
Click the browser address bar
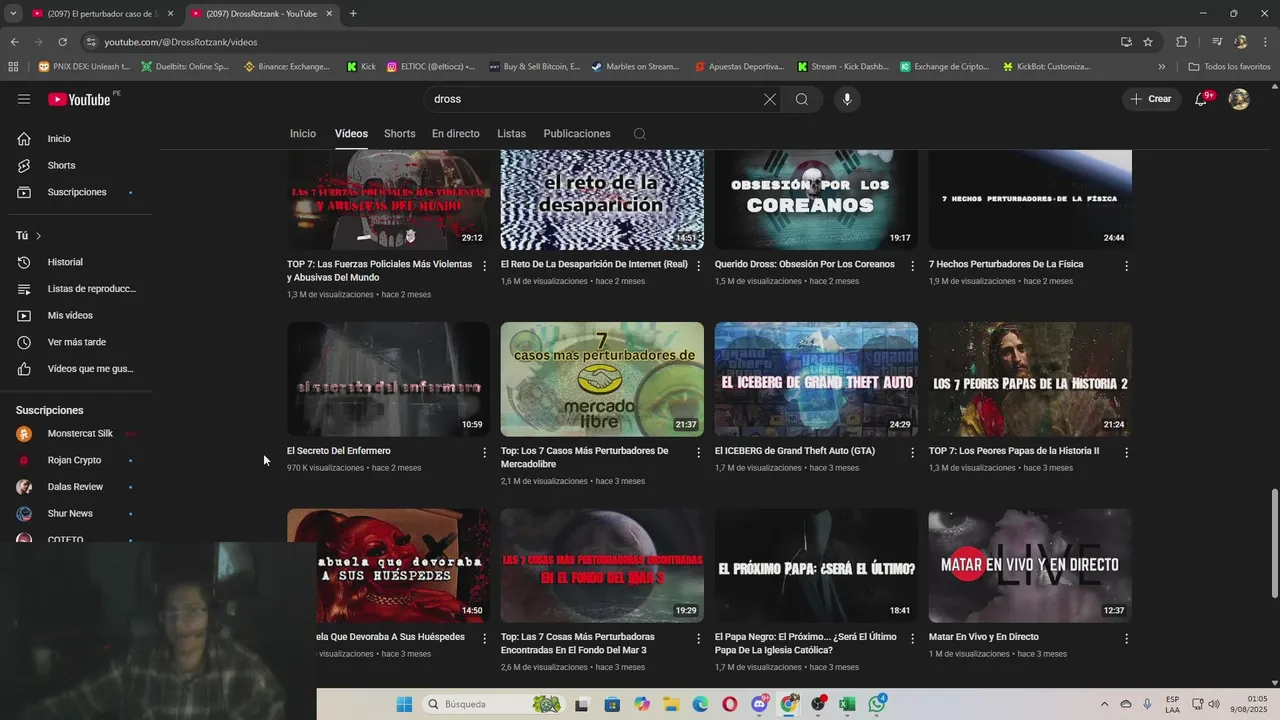(x=600, y=42)
